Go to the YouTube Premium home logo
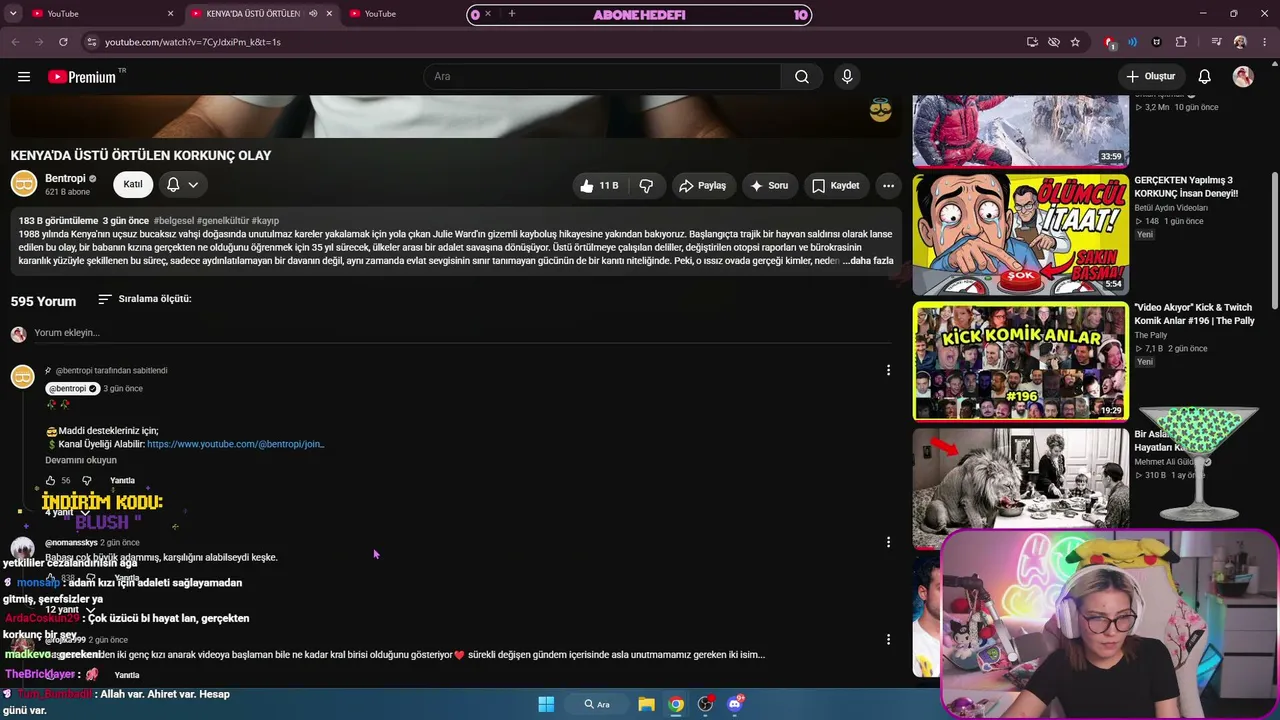Viewport: 1280px width, 720px height. click(x=82, y=77)
